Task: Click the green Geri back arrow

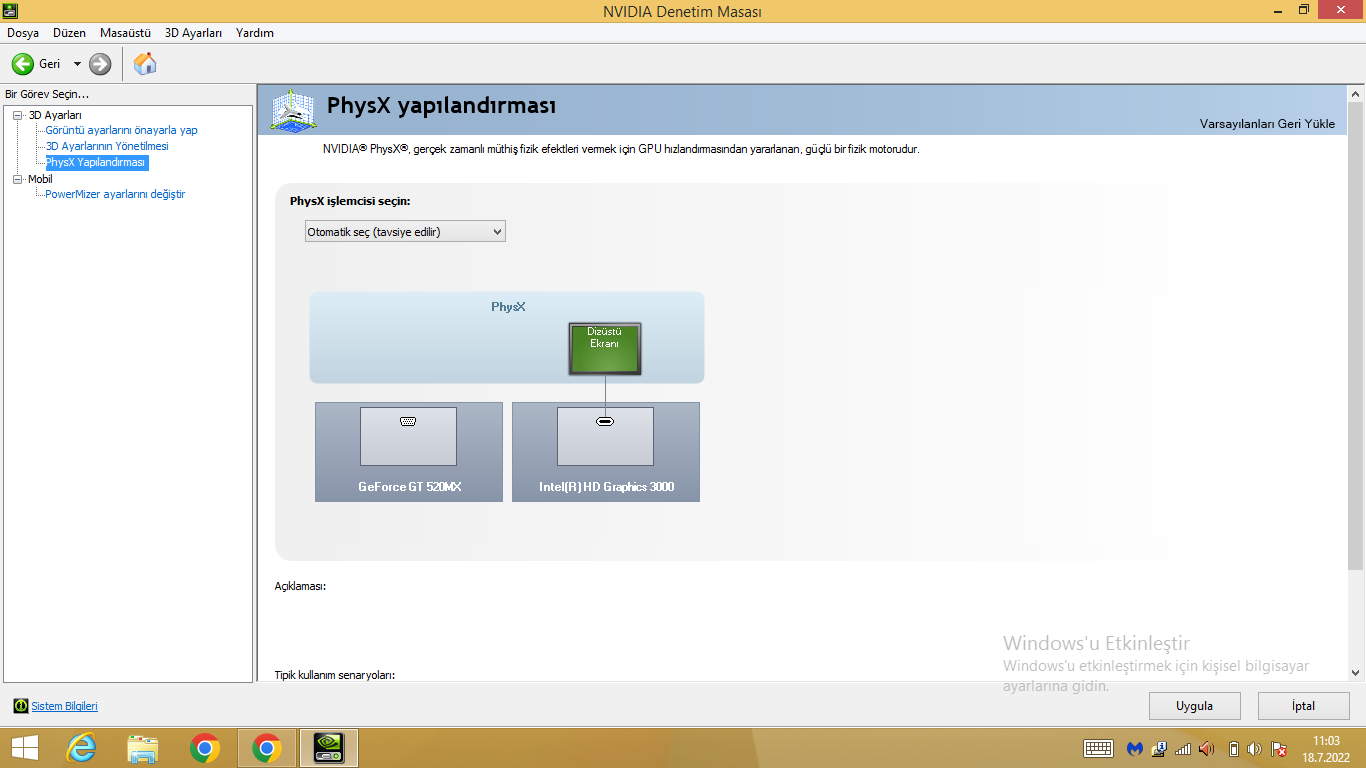Action: pos(22,64)
